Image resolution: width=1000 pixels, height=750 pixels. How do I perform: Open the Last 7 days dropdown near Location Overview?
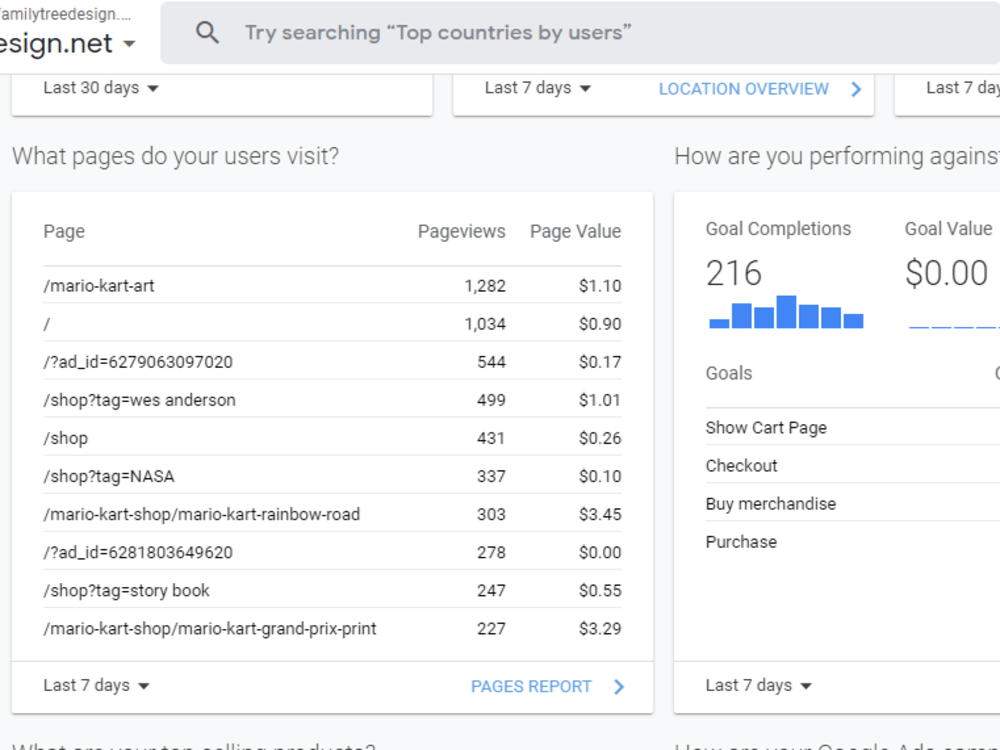click(x=538, y=88)
